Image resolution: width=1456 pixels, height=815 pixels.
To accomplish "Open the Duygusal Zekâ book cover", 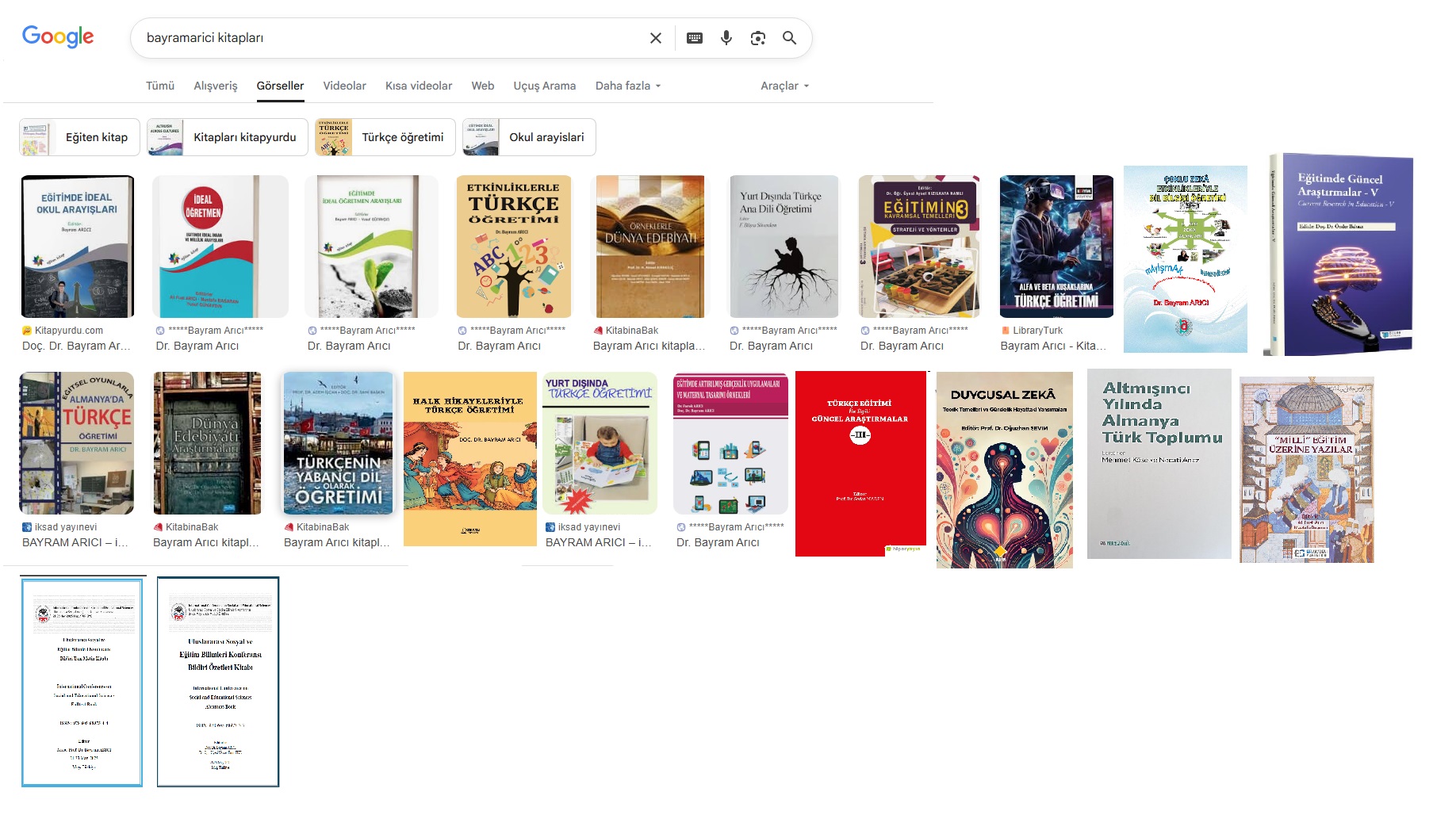I will (x=1004, y=469).
